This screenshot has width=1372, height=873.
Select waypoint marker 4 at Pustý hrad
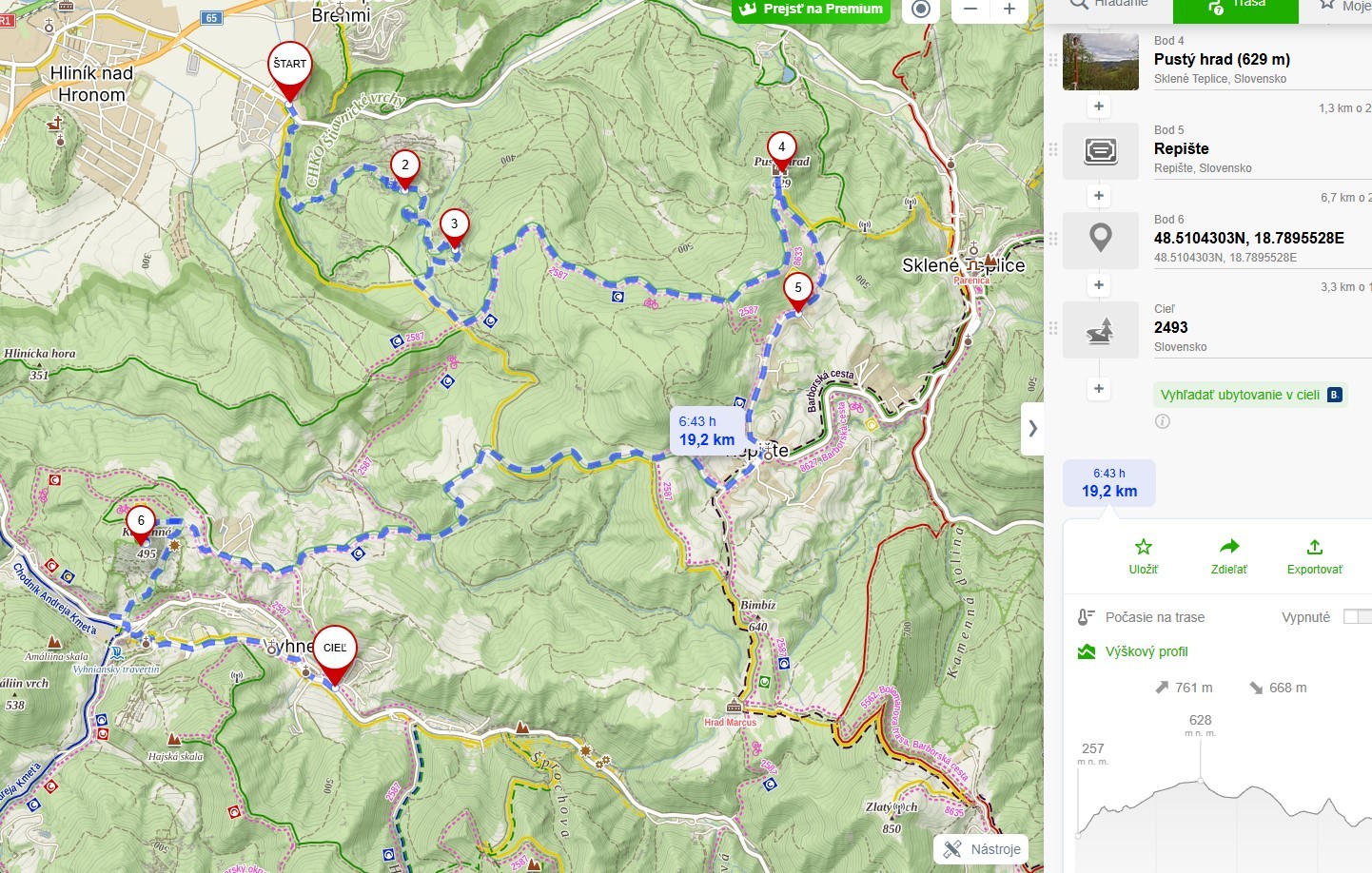(x=781, y=150)
